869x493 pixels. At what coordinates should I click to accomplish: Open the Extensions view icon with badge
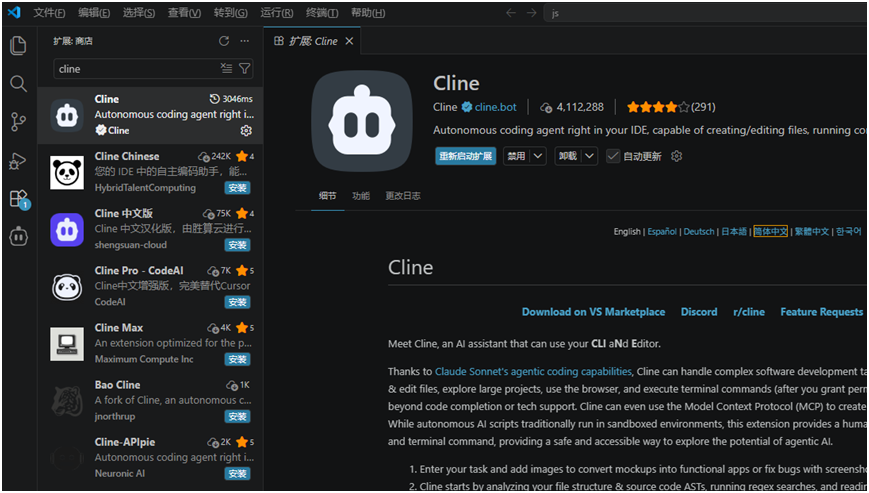(x=19, y=199)
